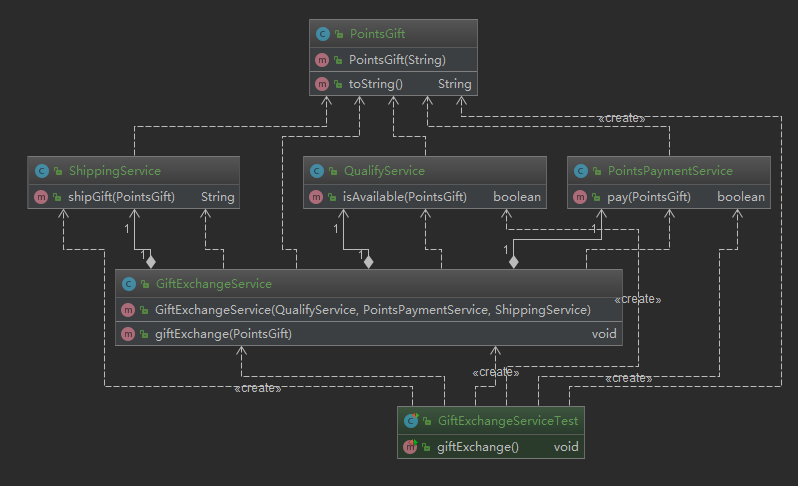798x486 pixels.
Task: Click the boolean return type of isAvailable
Action: [x=517, y=197]
